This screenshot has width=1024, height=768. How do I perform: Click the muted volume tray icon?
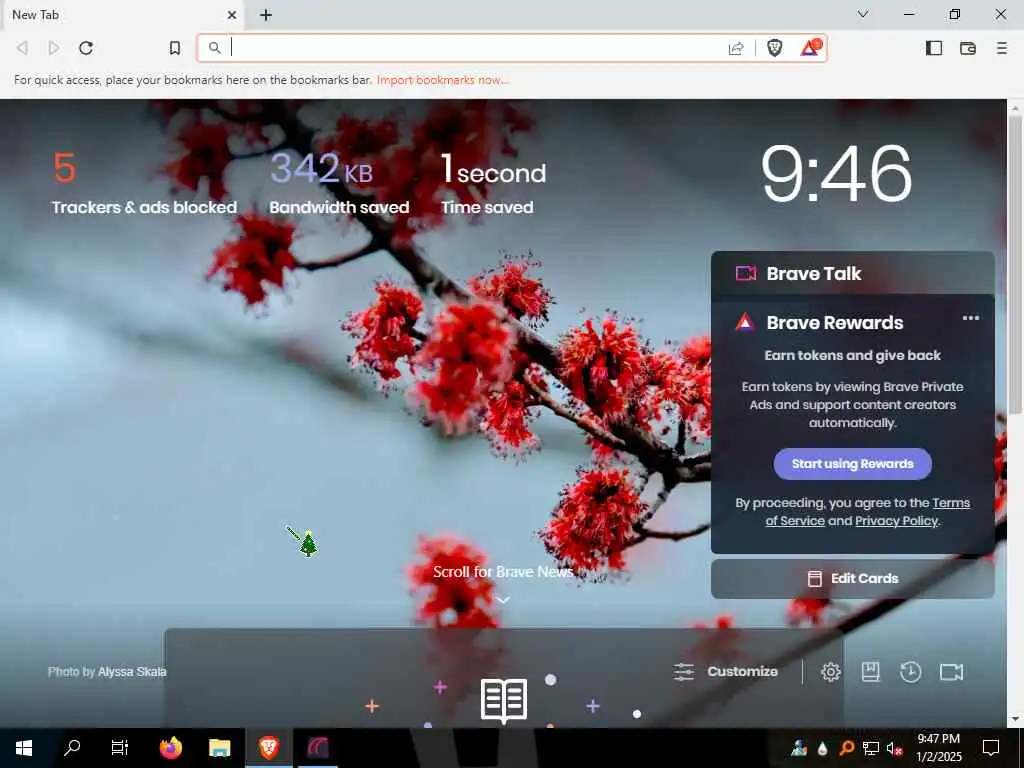(x=895, y=748)
